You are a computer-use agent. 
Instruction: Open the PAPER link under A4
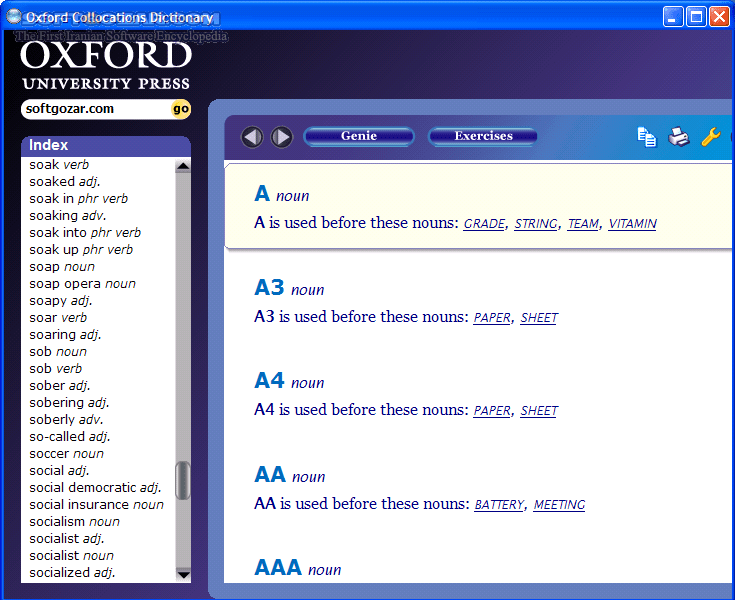pyautogui.click(x=492, y=411)
